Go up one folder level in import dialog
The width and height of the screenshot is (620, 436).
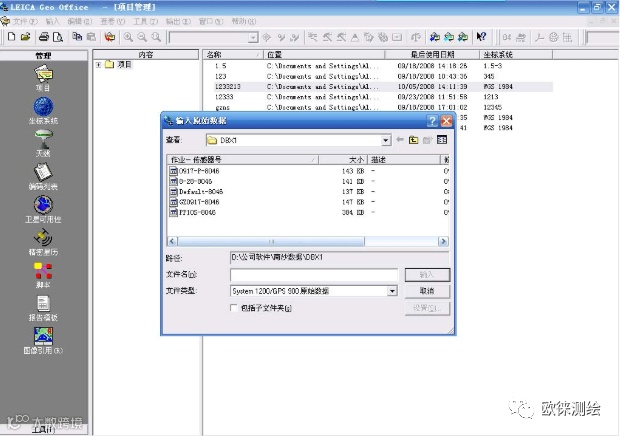414,140
